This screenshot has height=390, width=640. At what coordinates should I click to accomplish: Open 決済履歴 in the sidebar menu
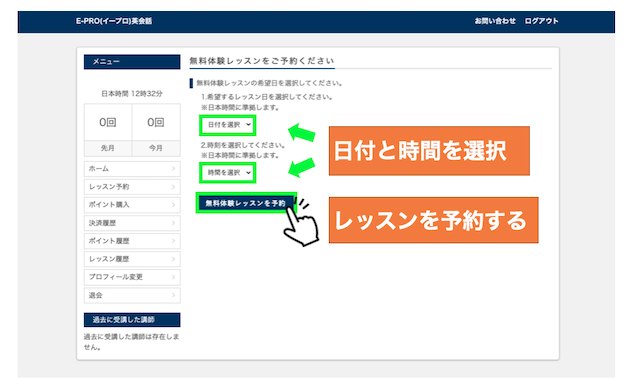(x=132, y=223)
